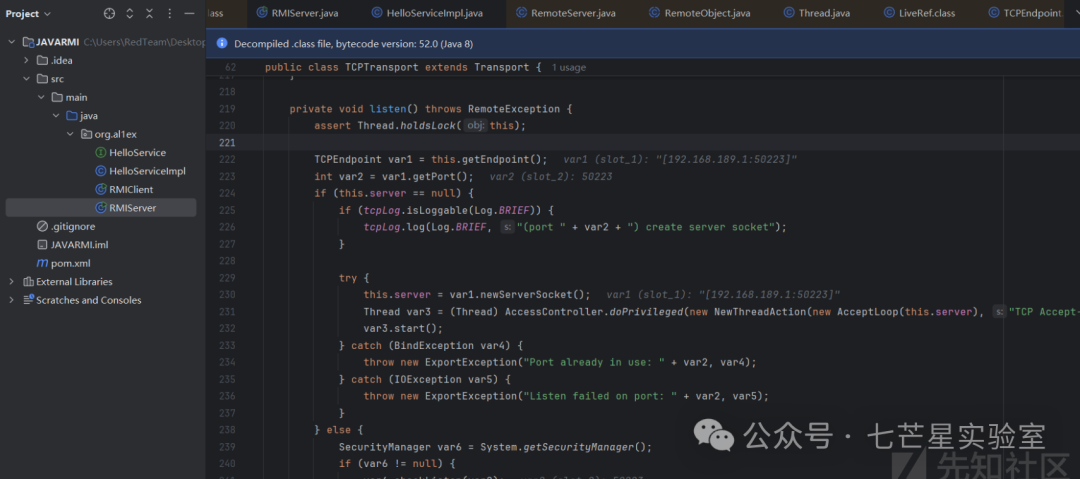This screenshot has width=1080, height=479.
Task: Click the pom.xml Maven icon
Action: (x=42, y=263)
